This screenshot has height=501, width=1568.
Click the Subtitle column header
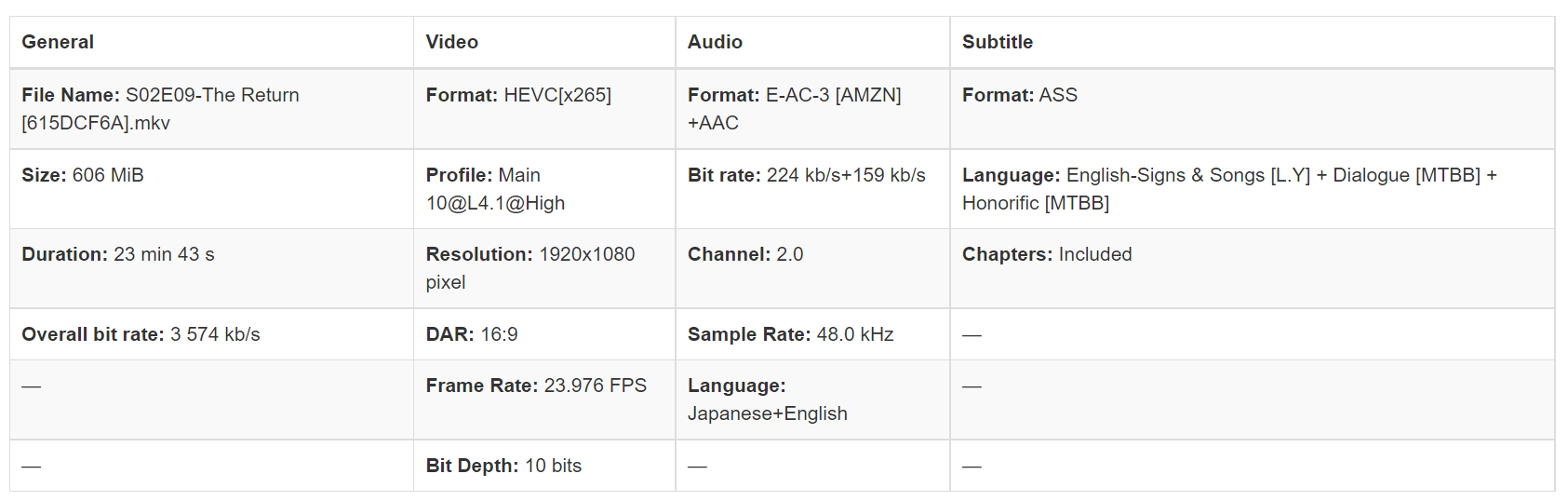[x=998, y=42]
